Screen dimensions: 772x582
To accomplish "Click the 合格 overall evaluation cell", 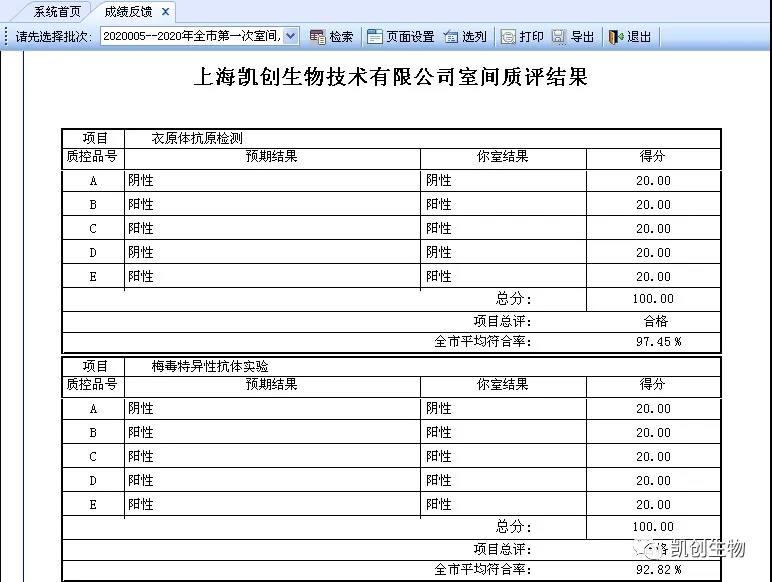I will point(655,321).
